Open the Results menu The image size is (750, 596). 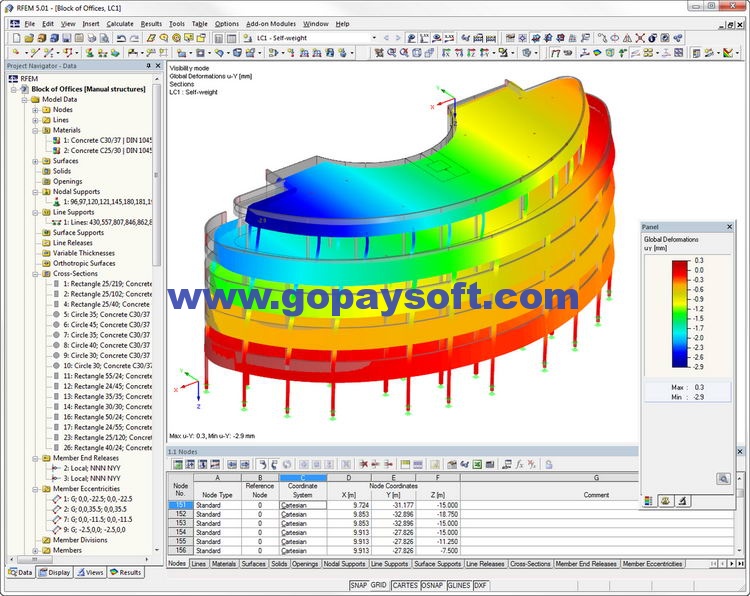point(151,23)
